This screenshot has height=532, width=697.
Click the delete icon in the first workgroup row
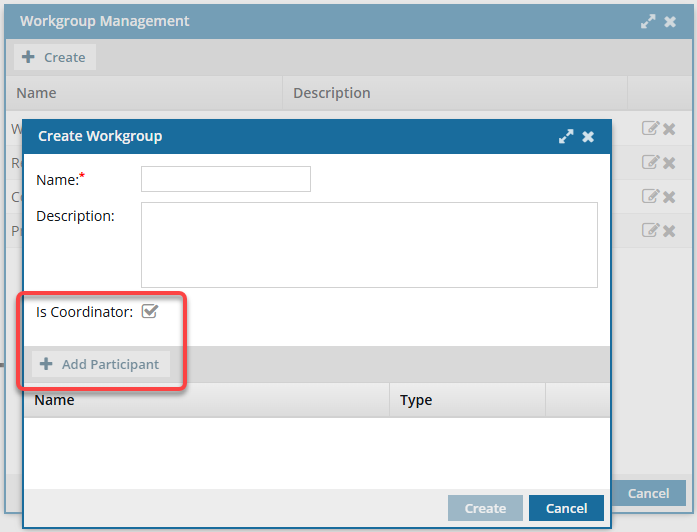[x=669, y=128]
